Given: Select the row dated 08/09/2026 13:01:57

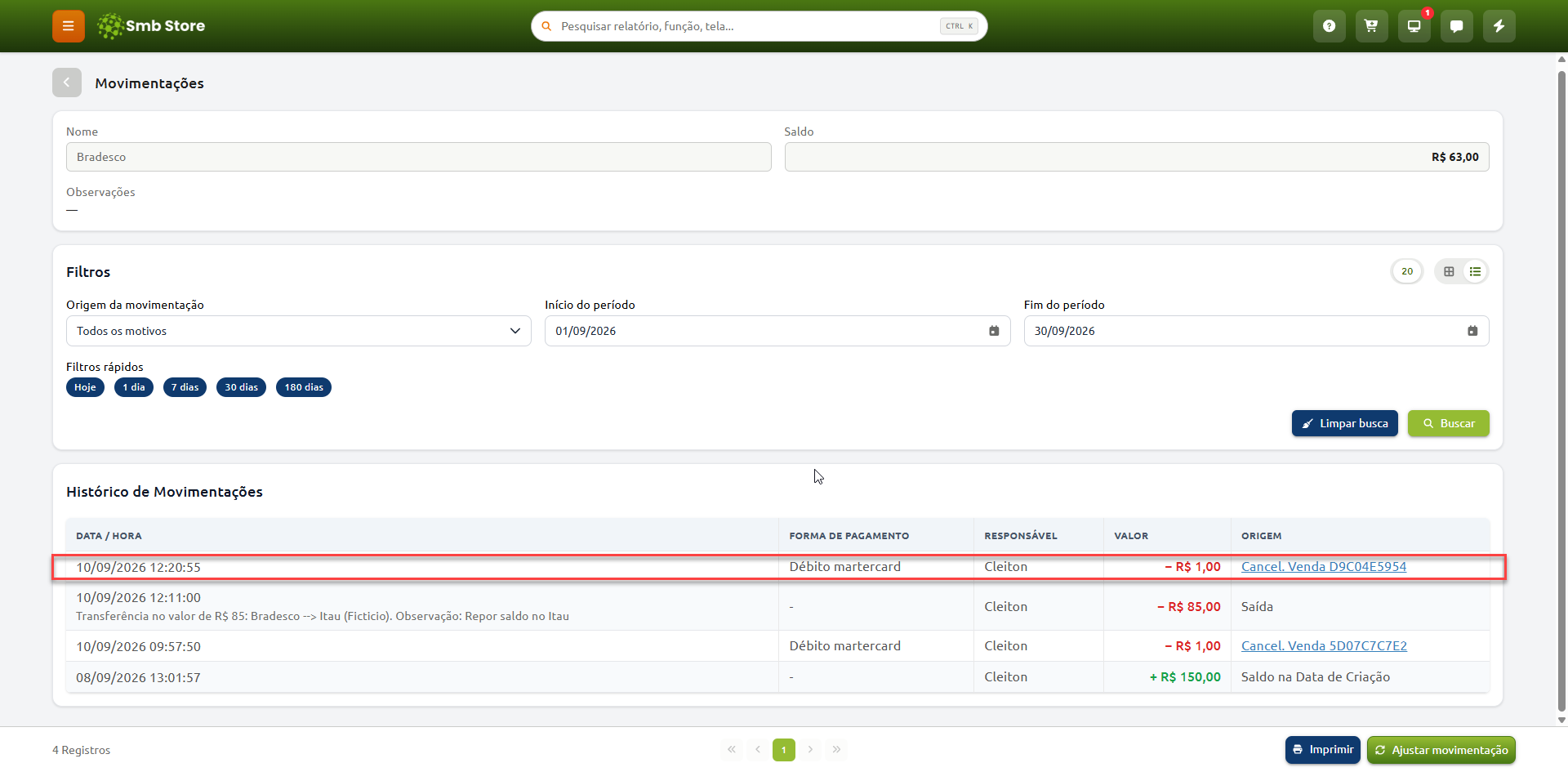Looking at the screenshot, I should coord(777,677).
